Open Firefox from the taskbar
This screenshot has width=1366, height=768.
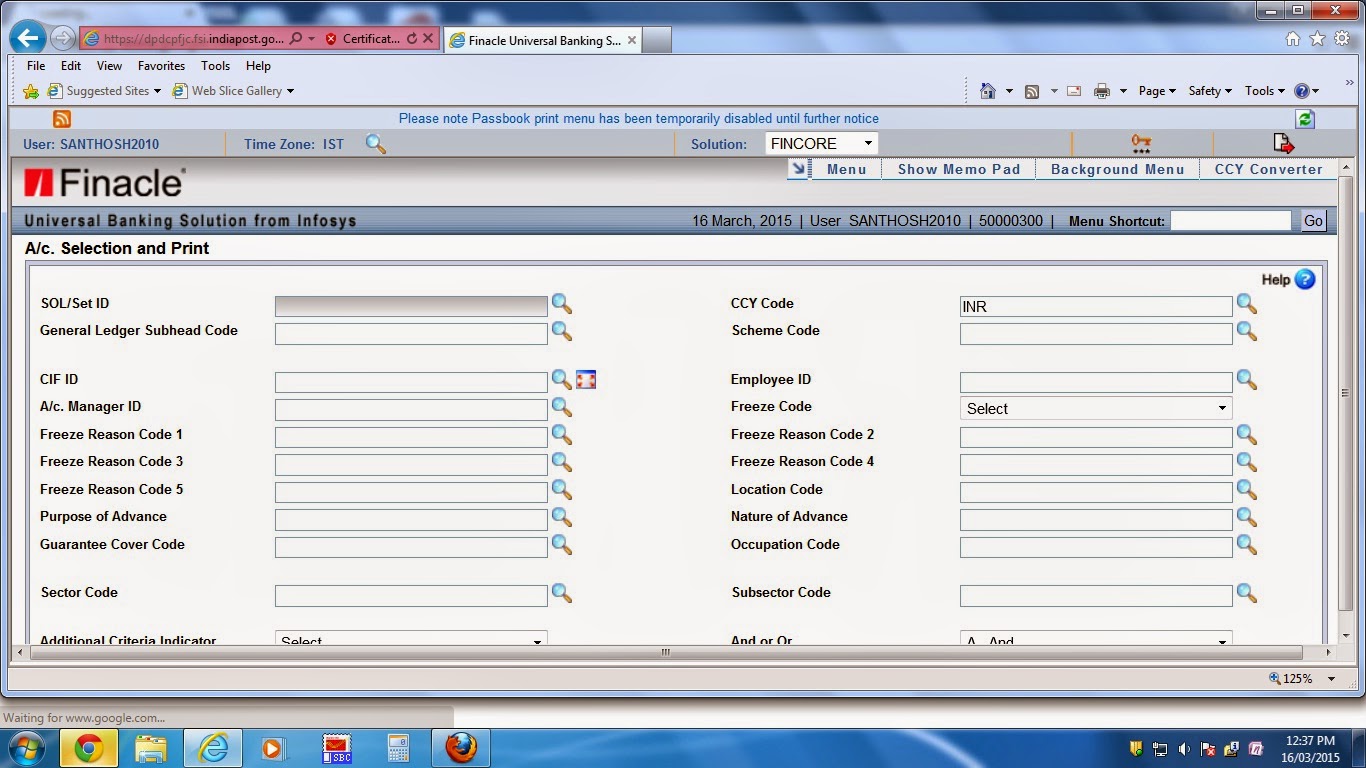460,748
